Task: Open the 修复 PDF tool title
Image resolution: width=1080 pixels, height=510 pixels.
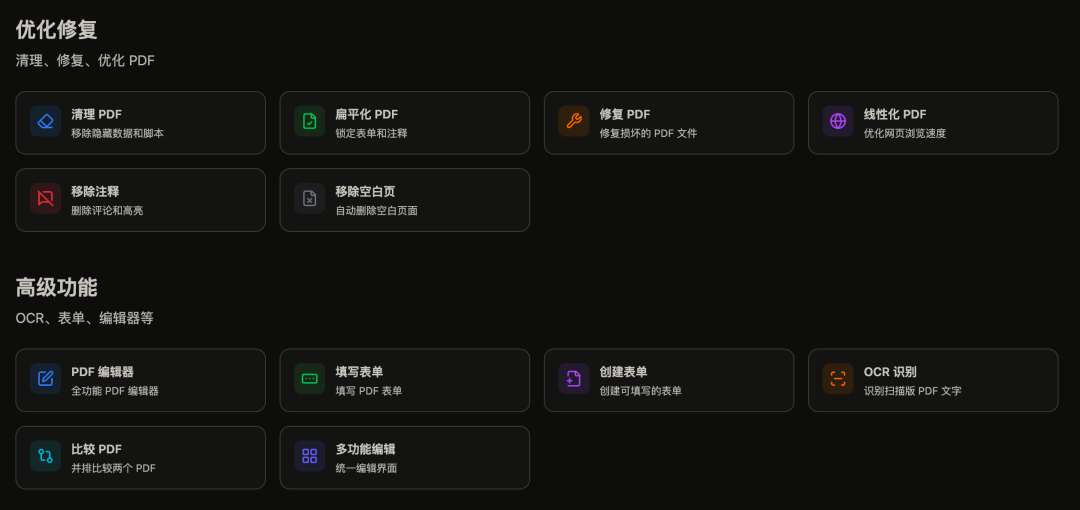Action: 625,114
